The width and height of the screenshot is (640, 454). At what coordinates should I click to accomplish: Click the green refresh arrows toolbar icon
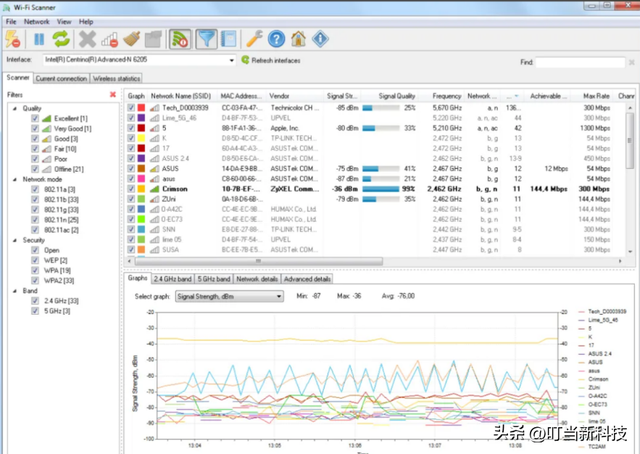click(x=62, y=39)
